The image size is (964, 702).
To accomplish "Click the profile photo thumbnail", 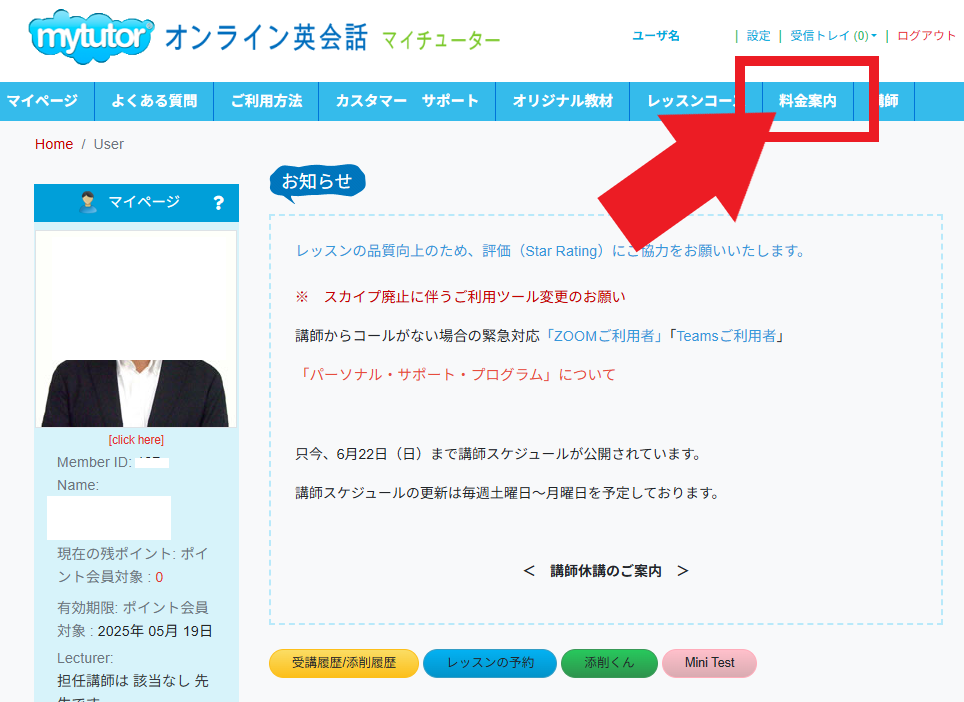I will point(136,330).
